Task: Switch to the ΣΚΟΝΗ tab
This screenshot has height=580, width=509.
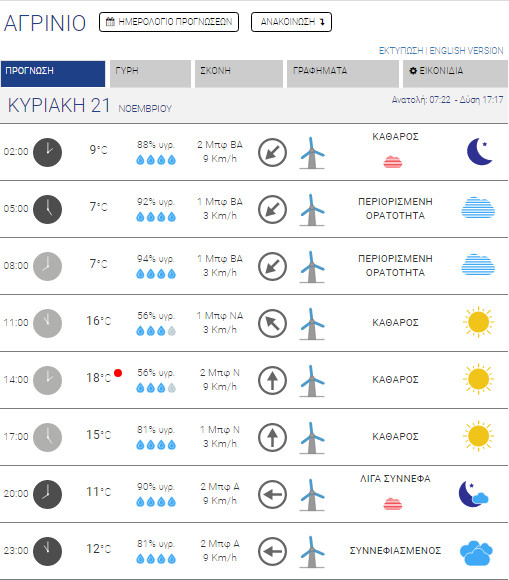Action: pyautogui.click(x=239, y=74)
